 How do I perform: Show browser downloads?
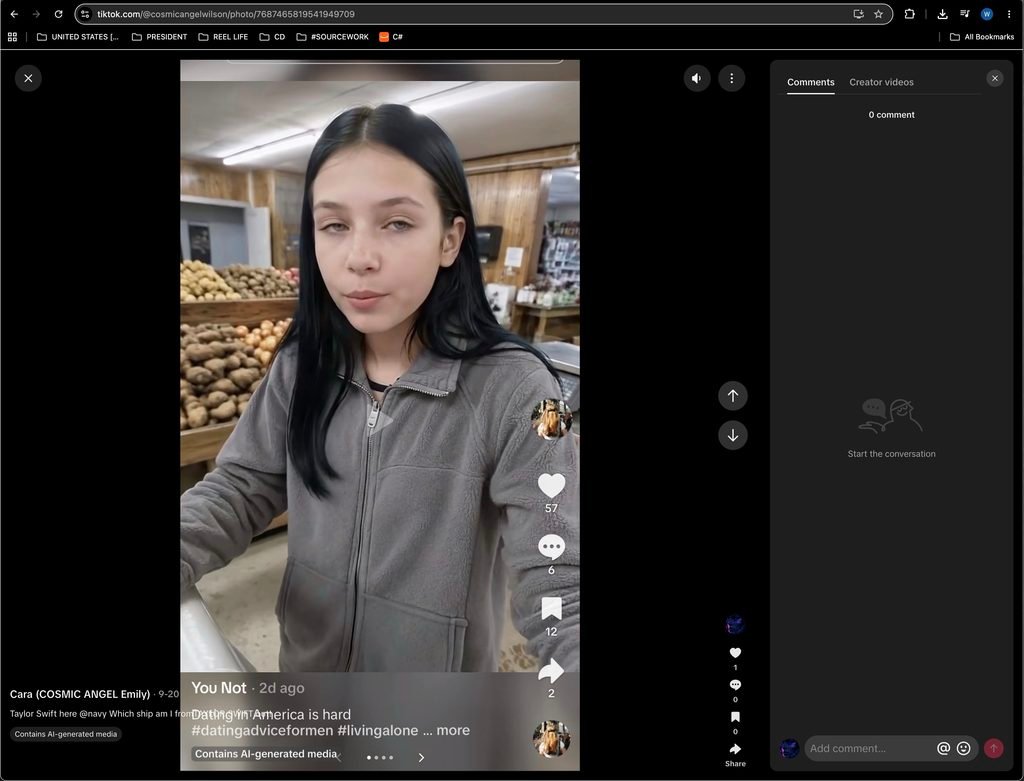click(942, 14)
